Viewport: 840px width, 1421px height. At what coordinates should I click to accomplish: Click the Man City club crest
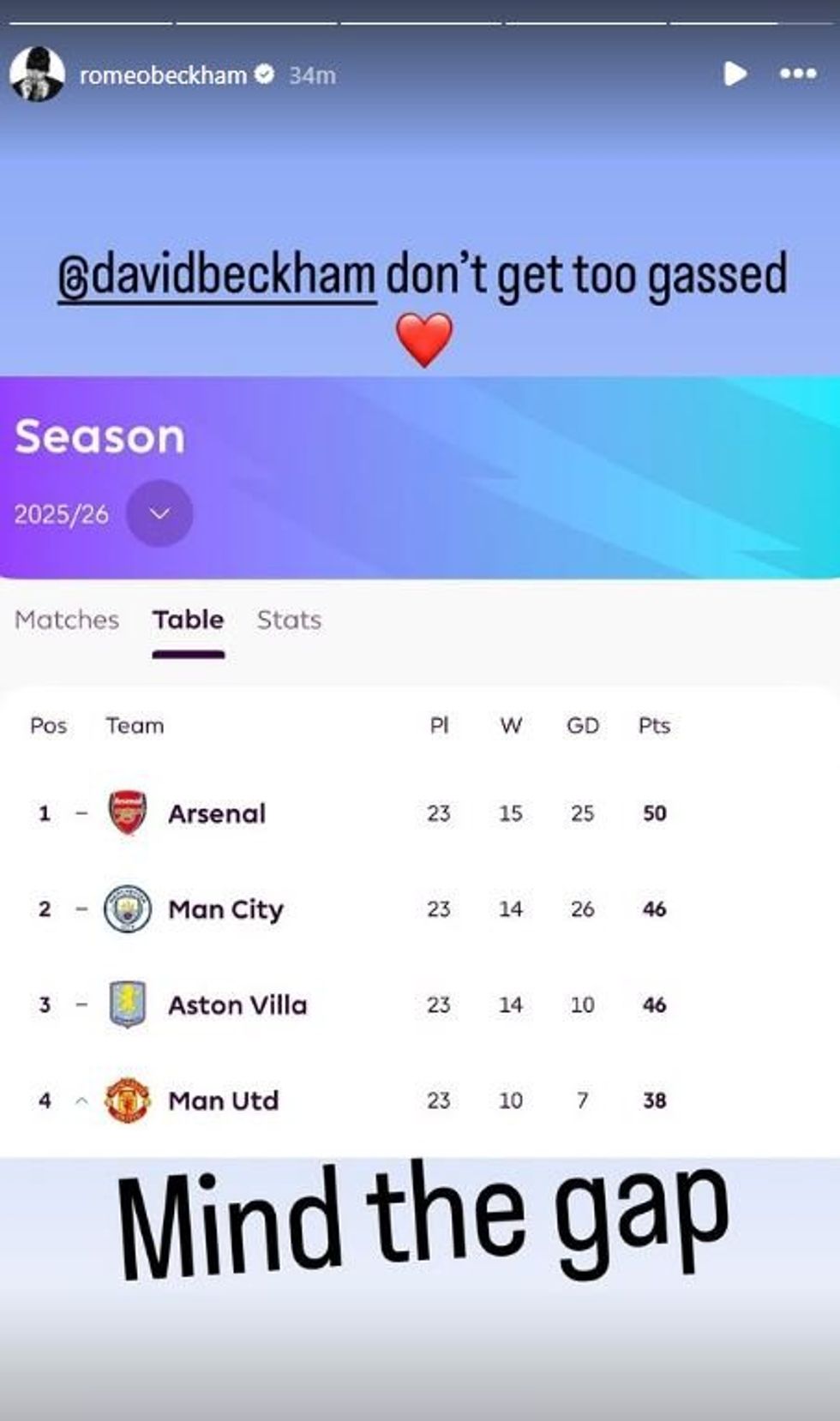click(x=128, y=908)
